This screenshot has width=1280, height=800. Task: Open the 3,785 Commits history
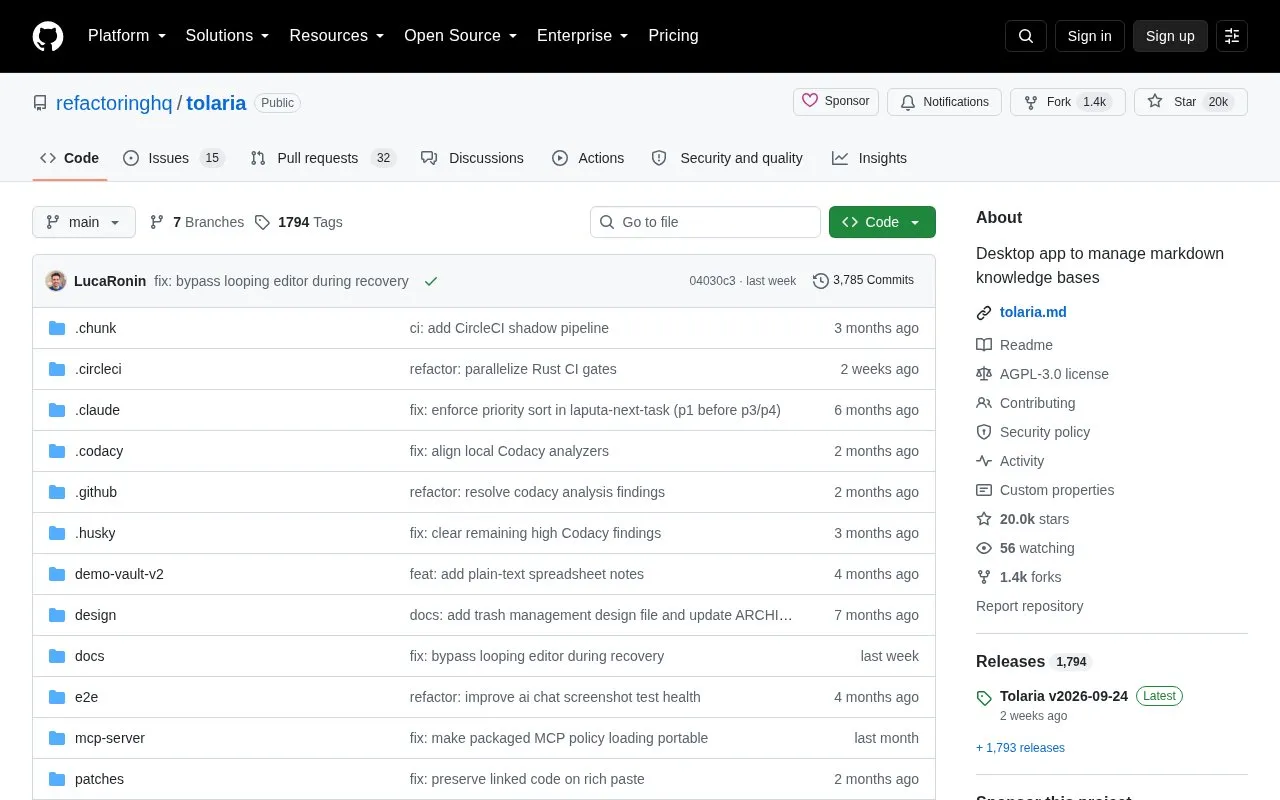pyautogui.click(x=863, y=280)
